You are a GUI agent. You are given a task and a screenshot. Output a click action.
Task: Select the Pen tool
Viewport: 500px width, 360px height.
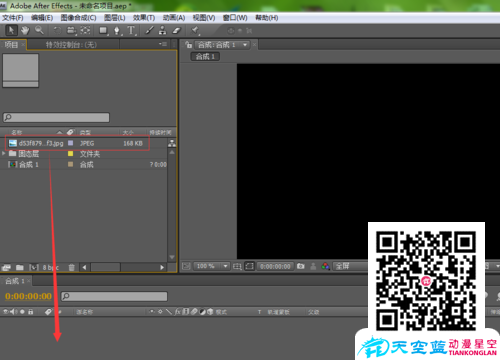[117, 31]
